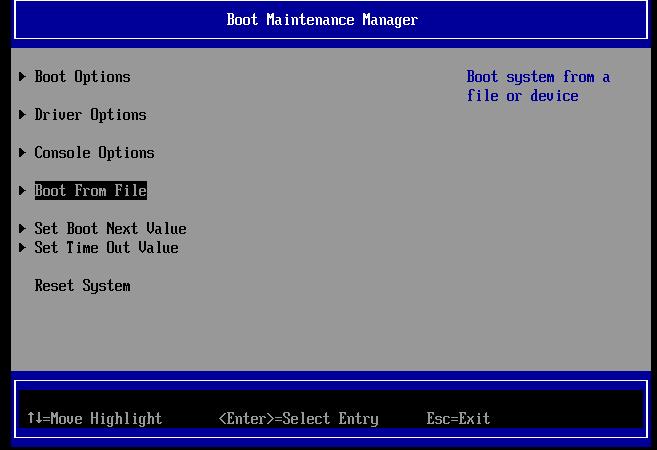
Task: Open the Set Boot Next Value entry
Action: click(x=110, y=229)
